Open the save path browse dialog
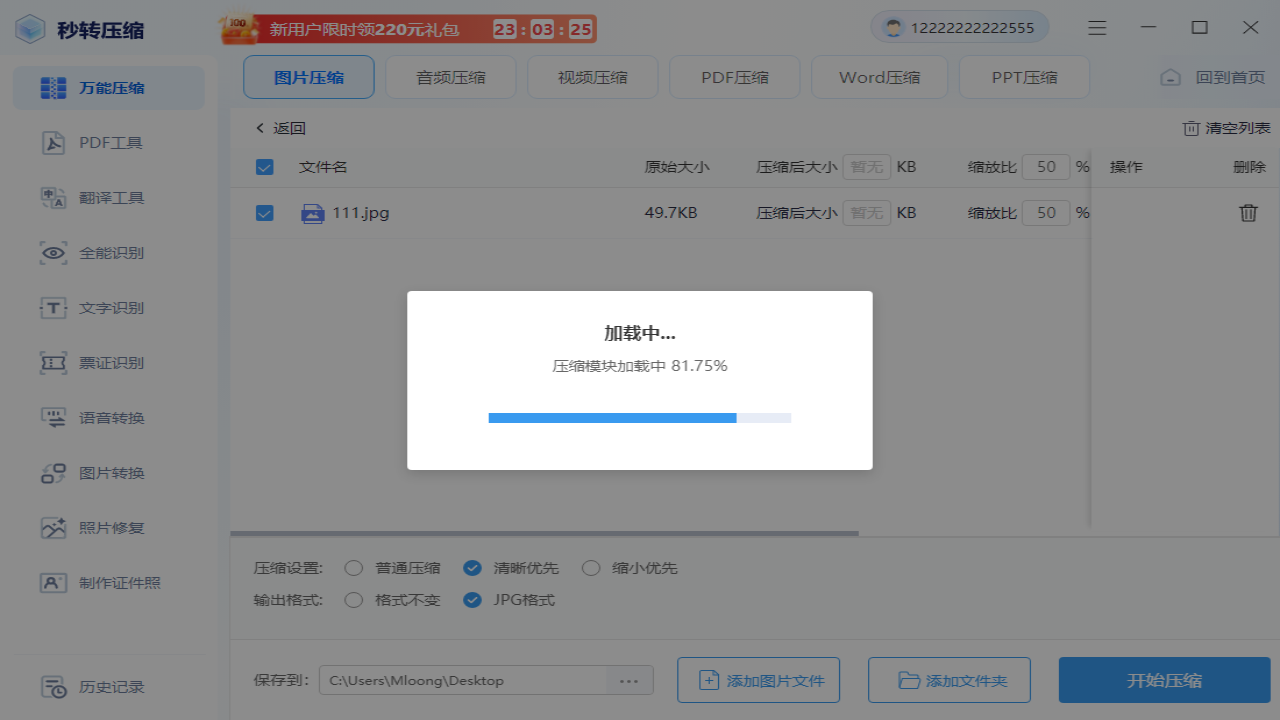The image size is (1280, 720). tap(628, 680)
